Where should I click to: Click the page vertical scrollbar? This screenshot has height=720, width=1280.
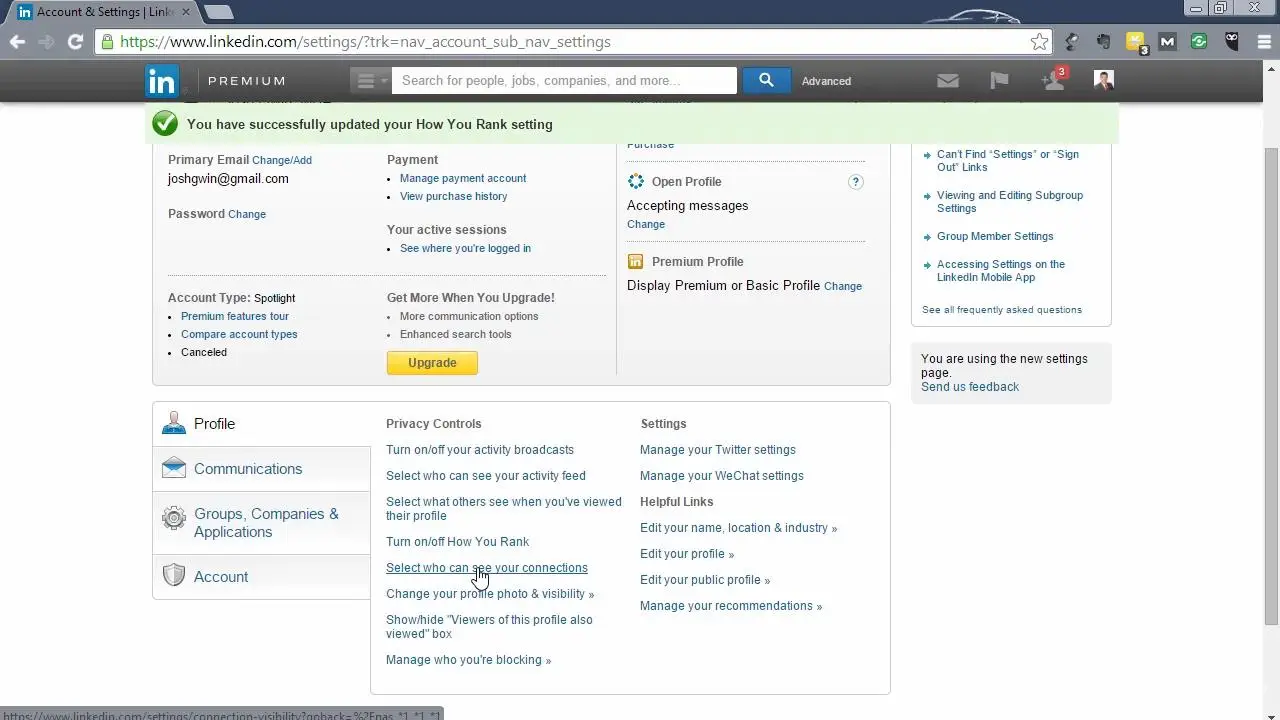pos(1271,385)
